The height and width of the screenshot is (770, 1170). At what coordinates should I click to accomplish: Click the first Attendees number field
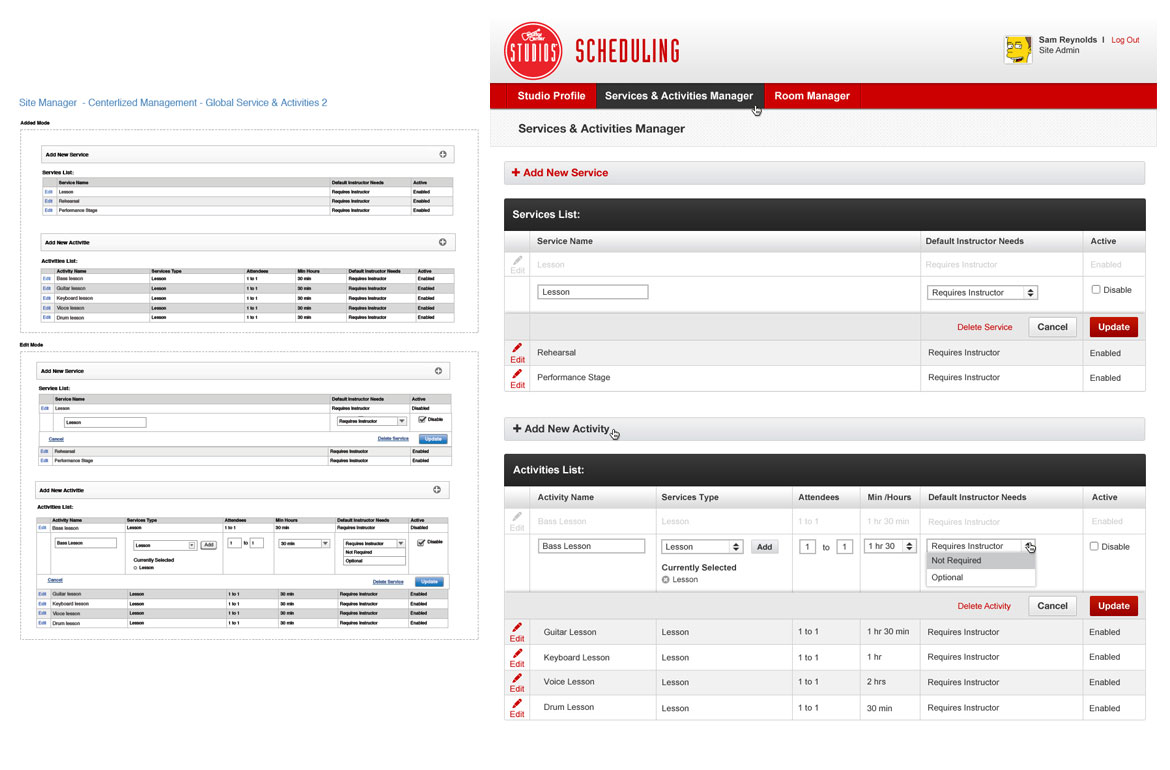pyautogui.click(x=807, y=547)
